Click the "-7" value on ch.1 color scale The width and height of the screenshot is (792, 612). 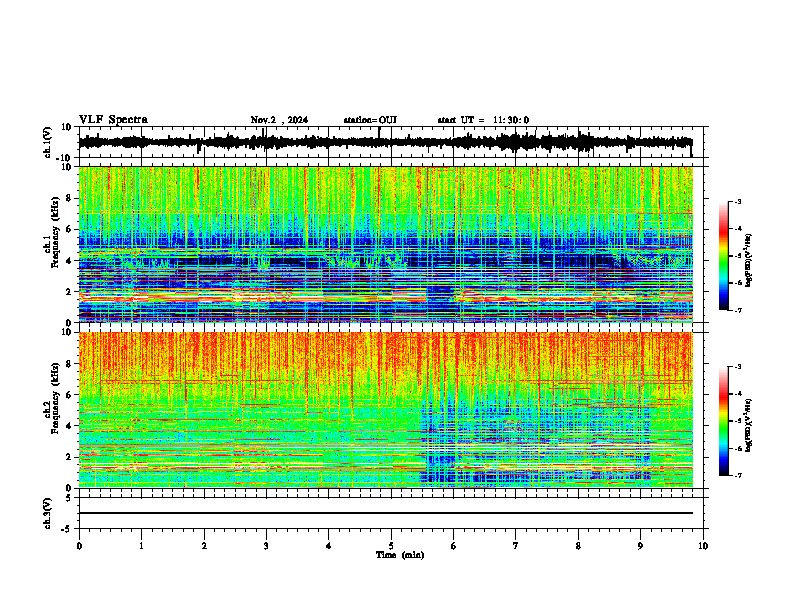point(738,310)
